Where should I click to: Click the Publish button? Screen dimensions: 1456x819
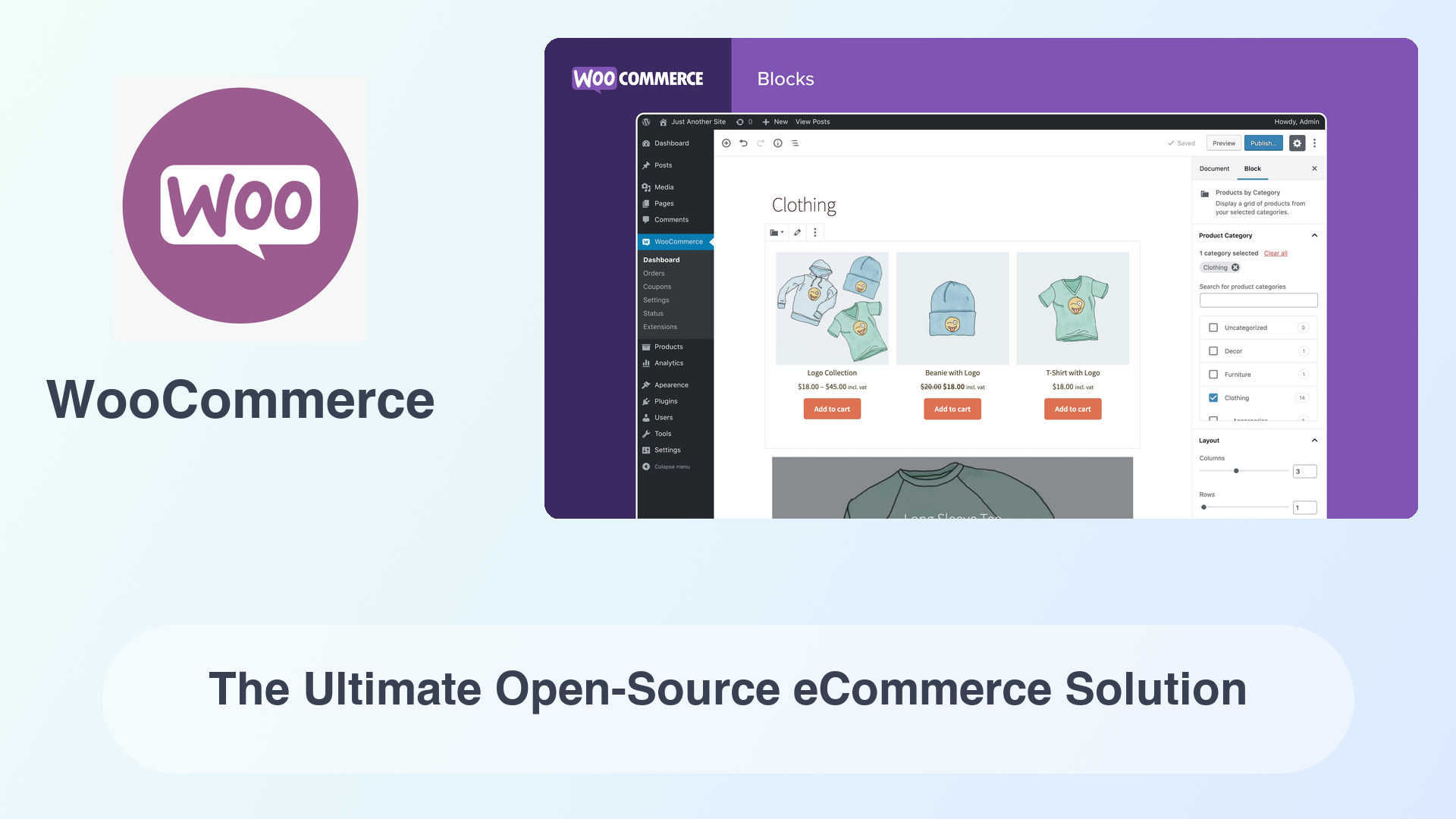pos(1262,143)
